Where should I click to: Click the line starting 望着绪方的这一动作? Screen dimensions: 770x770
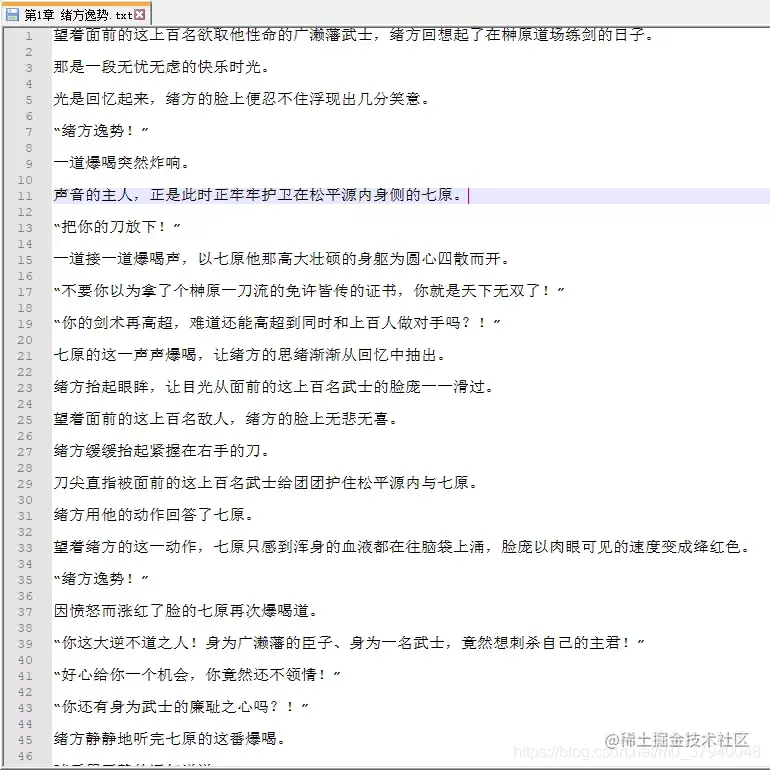coord(402,547)
